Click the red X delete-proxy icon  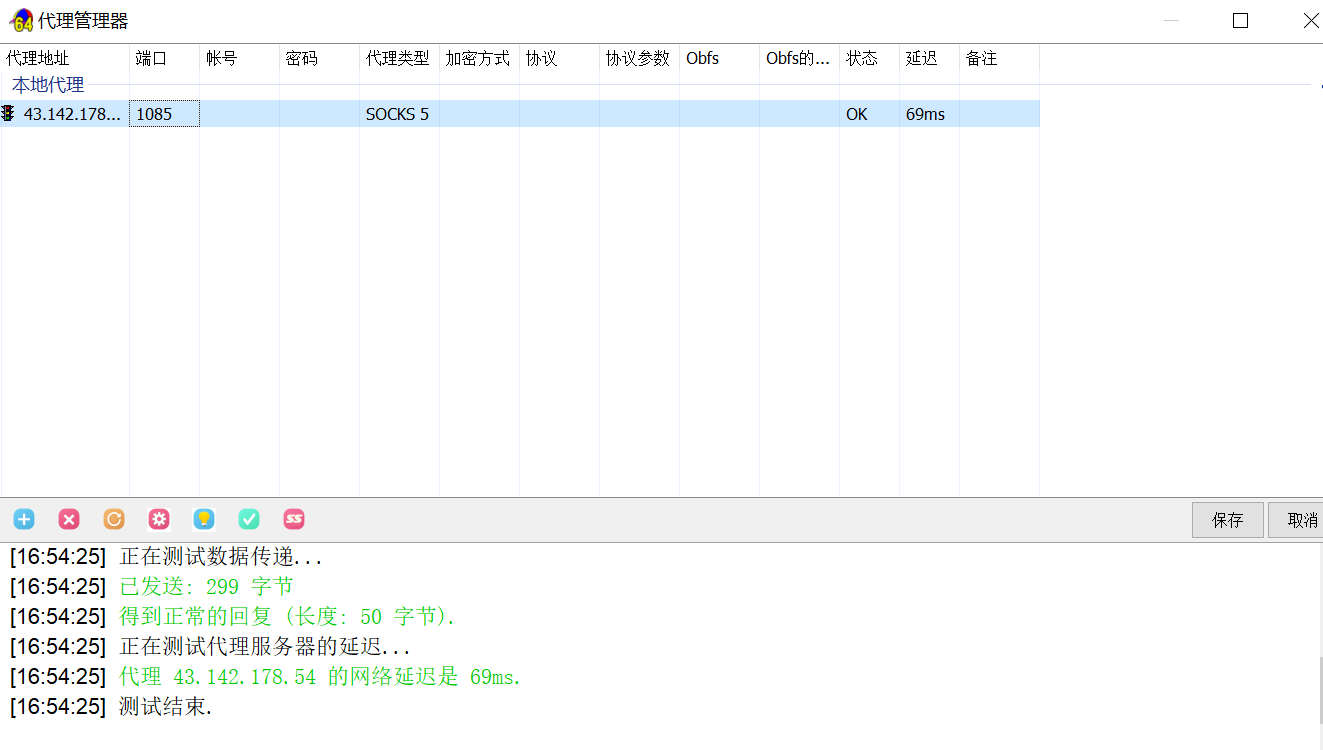point(69,519)
